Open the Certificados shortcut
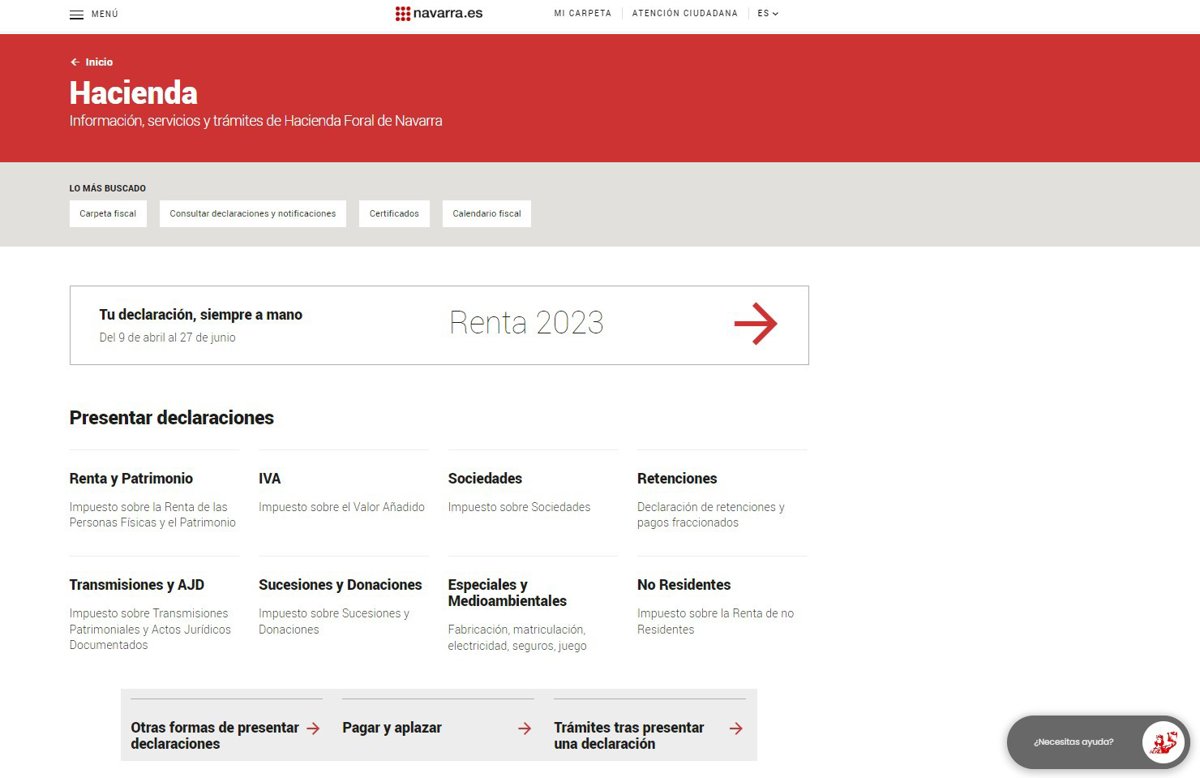Image resolution: width=1200 pixels, height=778 pixels. pyautogui.click(x=394, y=214)
